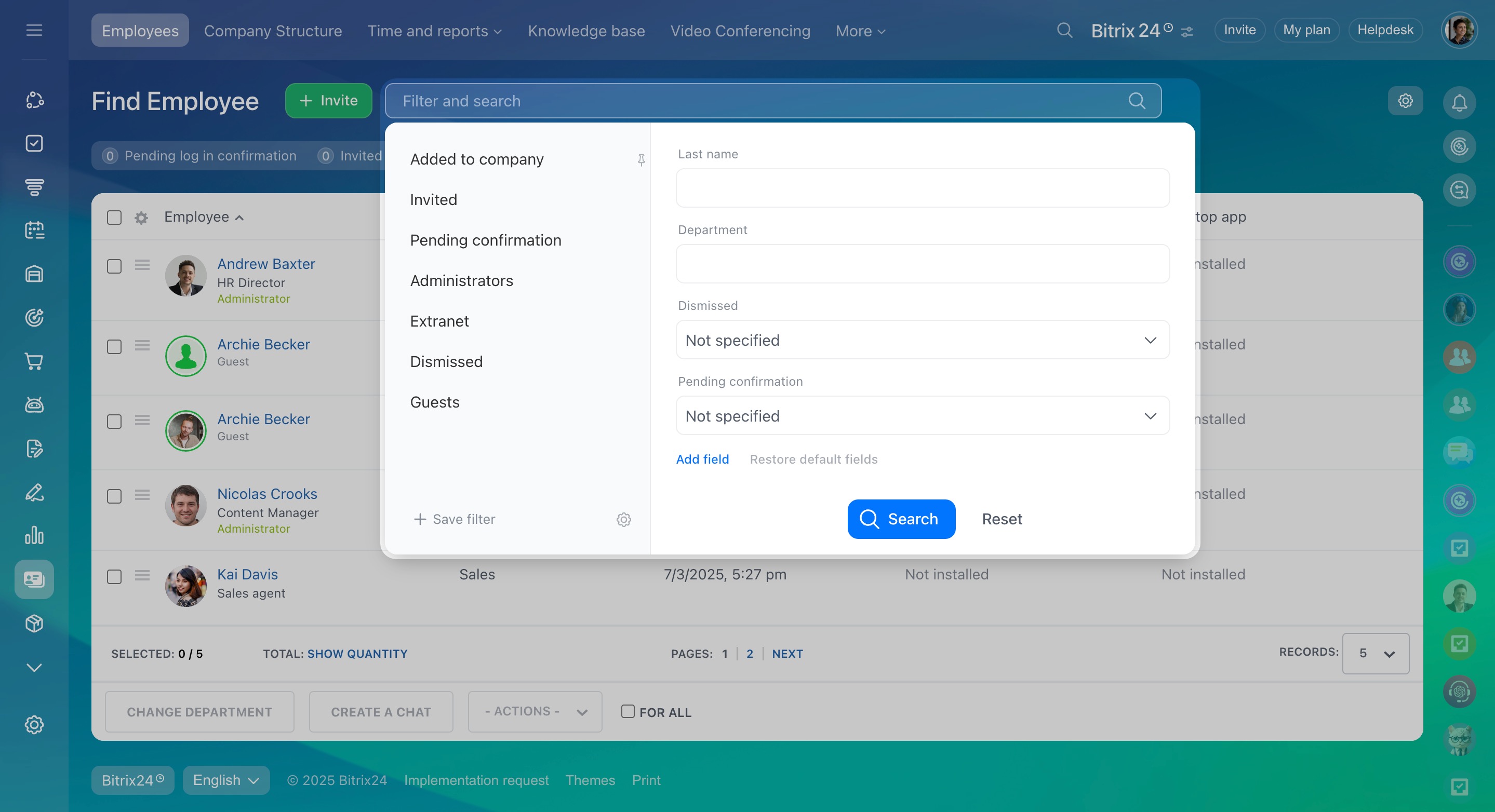This screenshot has height=812, width=1495.
Task: Select the Administrators filter preset
Action: (x=461, y=281)
